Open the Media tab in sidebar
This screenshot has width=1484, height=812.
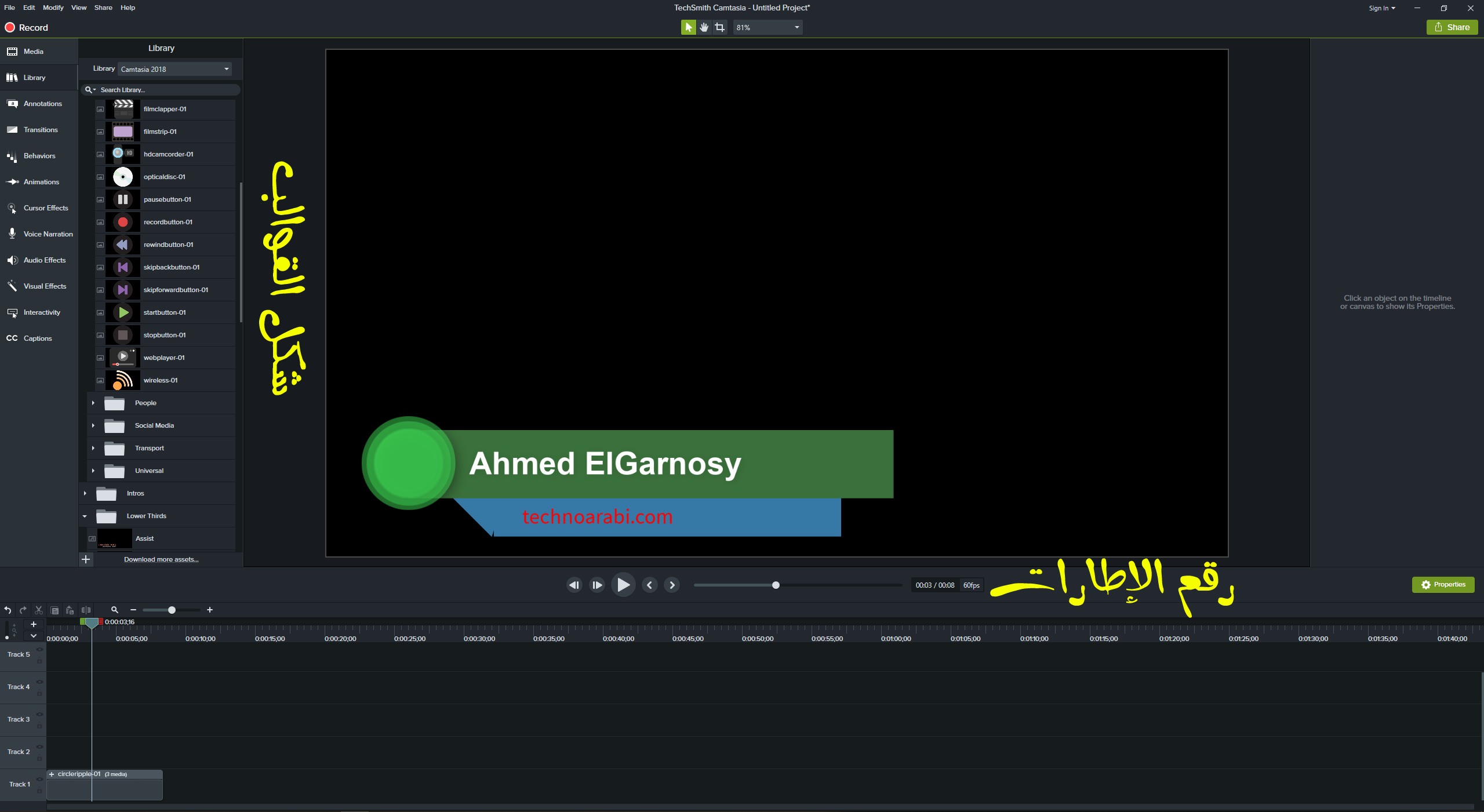pos(38,52)
